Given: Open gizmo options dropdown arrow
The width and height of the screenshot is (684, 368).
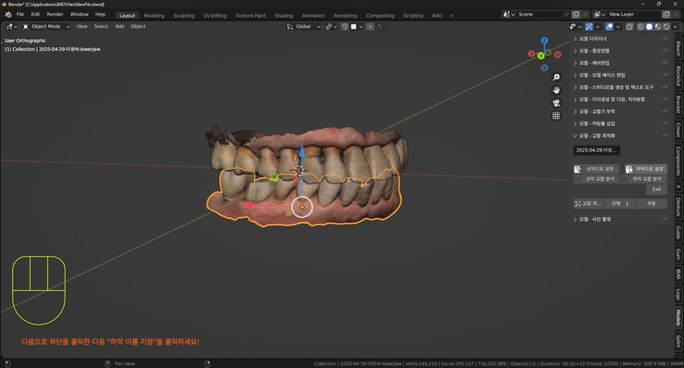Looking at the screenshot, I should click(x=598, y=27).
